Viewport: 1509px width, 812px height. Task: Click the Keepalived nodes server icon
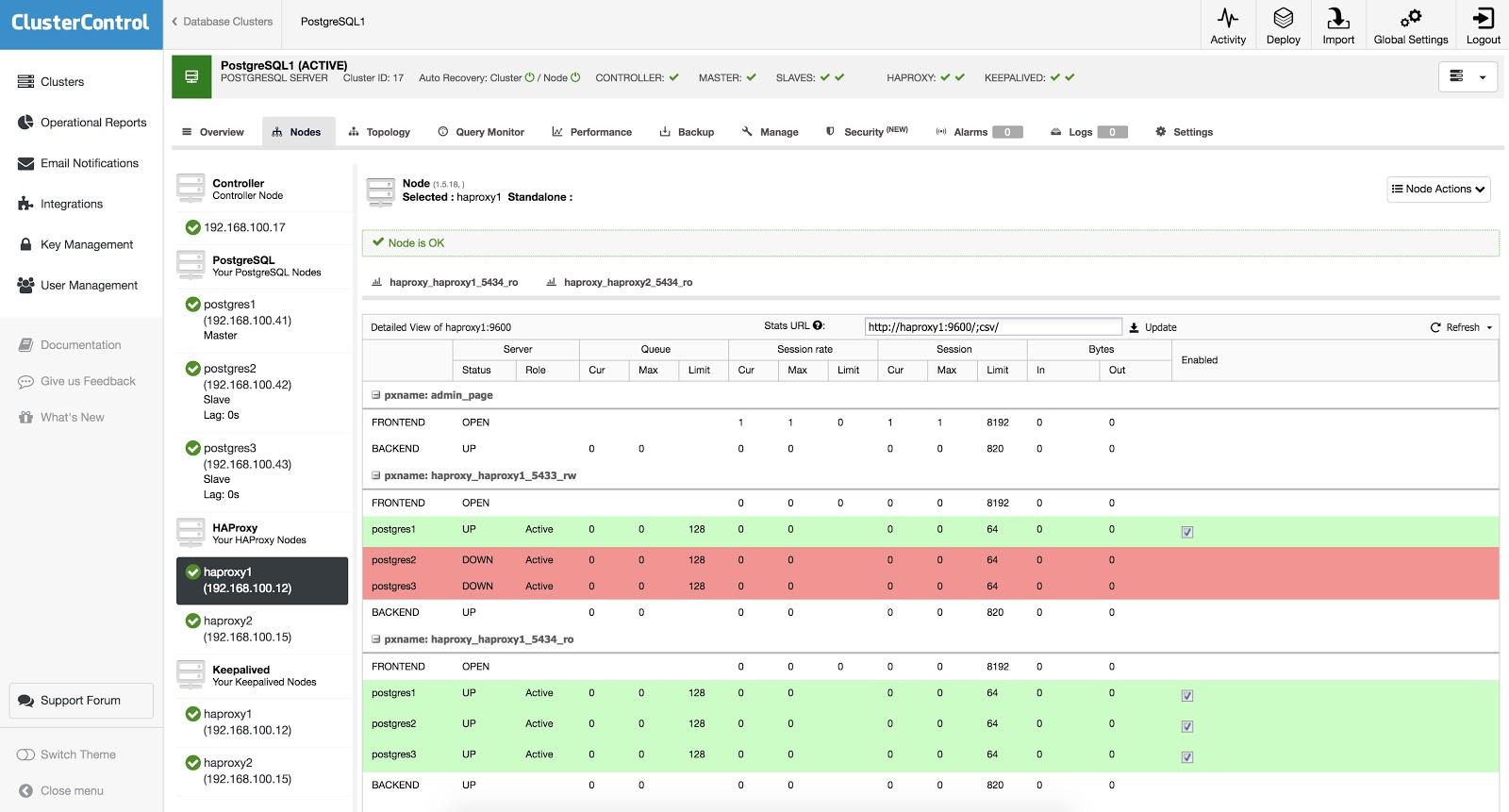[191, 674]
